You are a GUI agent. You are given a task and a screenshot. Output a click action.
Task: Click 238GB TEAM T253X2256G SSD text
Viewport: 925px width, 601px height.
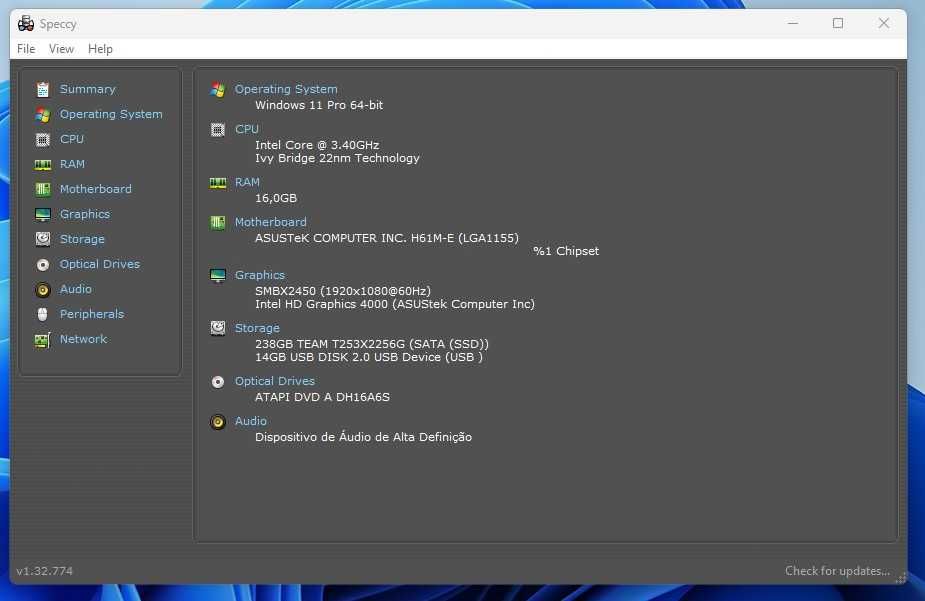click(x=372, y=344)
